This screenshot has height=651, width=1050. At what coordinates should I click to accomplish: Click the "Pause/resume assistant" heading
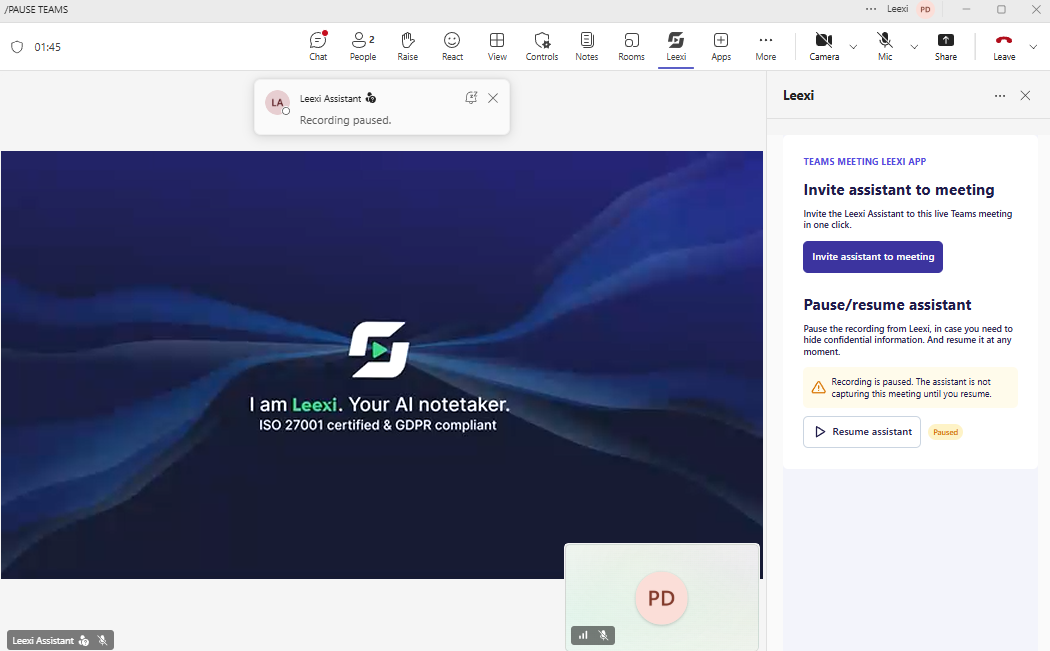[887, 305]
